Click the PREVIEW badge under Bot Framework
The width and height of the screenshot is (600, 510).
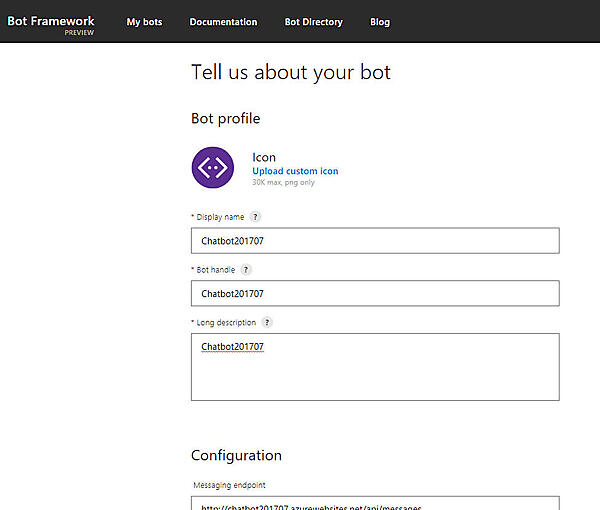(x=79, y=32)
